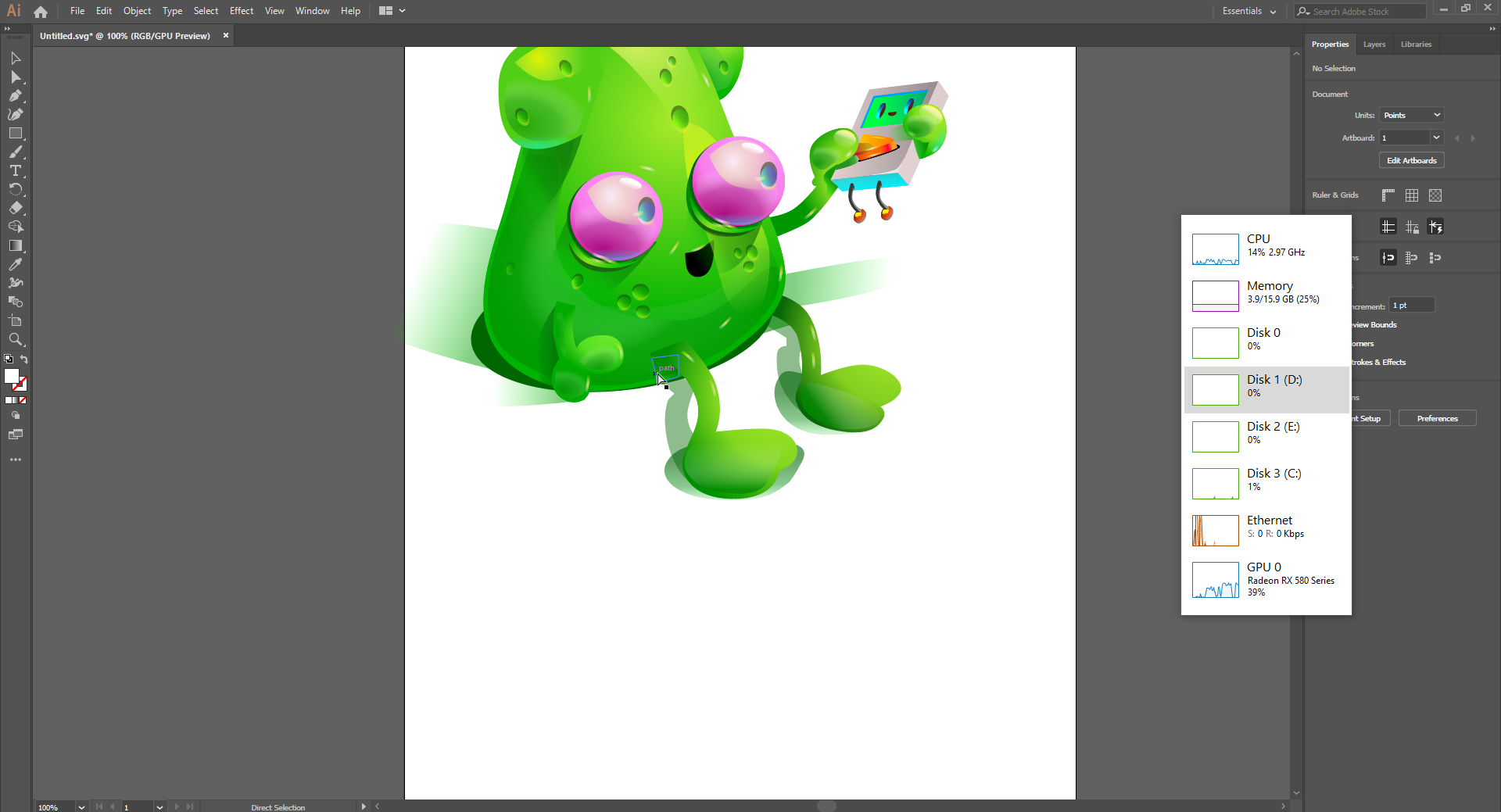Select the Zoom magnifier tool

pos(15,340)
